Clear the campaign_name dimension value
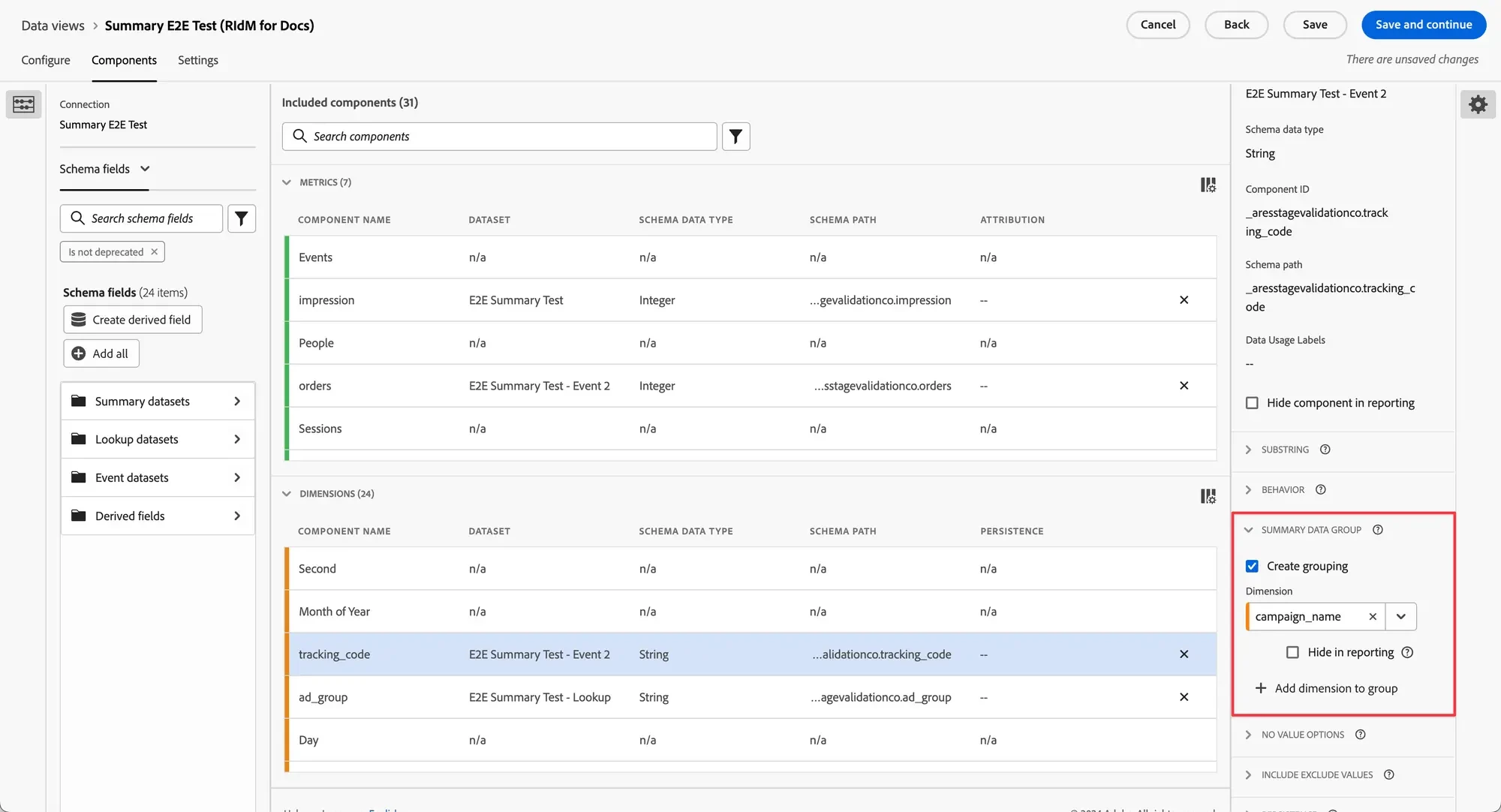The image size is (1501, 812). point(1373,617)
